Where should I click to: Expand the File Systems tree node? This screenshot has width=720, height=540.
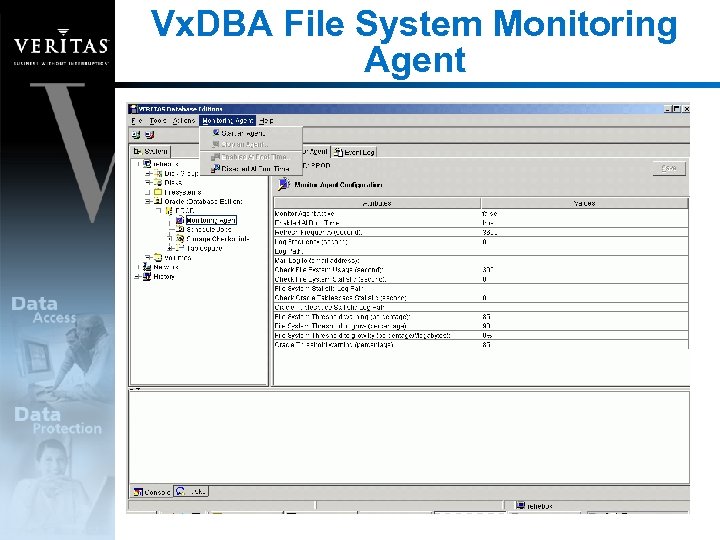[148, 192]
